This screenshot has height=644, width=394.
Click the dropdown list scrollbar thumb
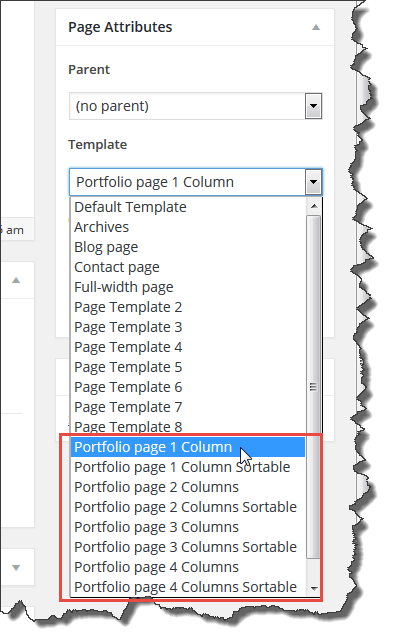tap(313, 386)
